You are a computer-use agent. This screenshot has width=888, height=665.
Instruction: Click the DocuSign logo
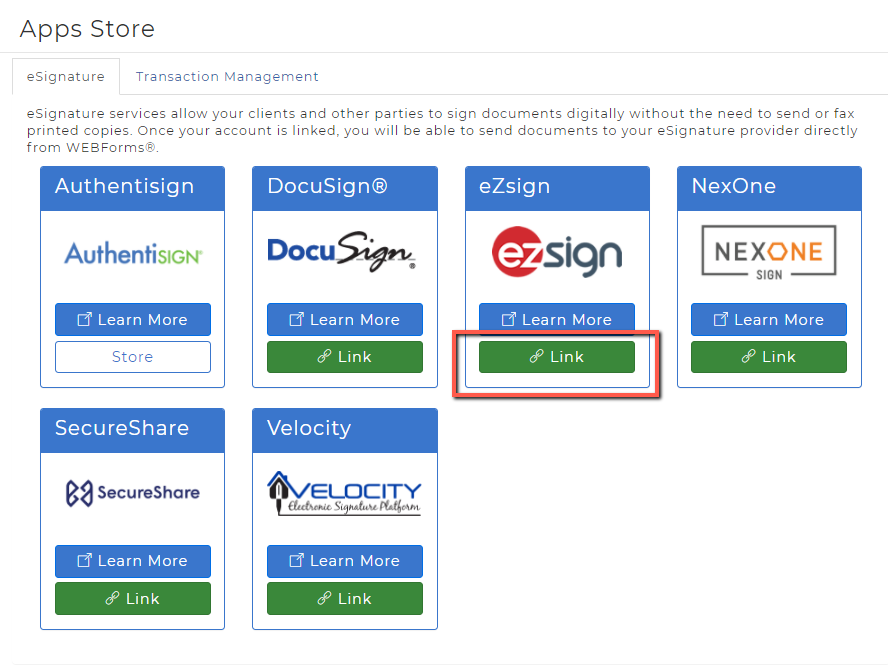coord(342,251)
